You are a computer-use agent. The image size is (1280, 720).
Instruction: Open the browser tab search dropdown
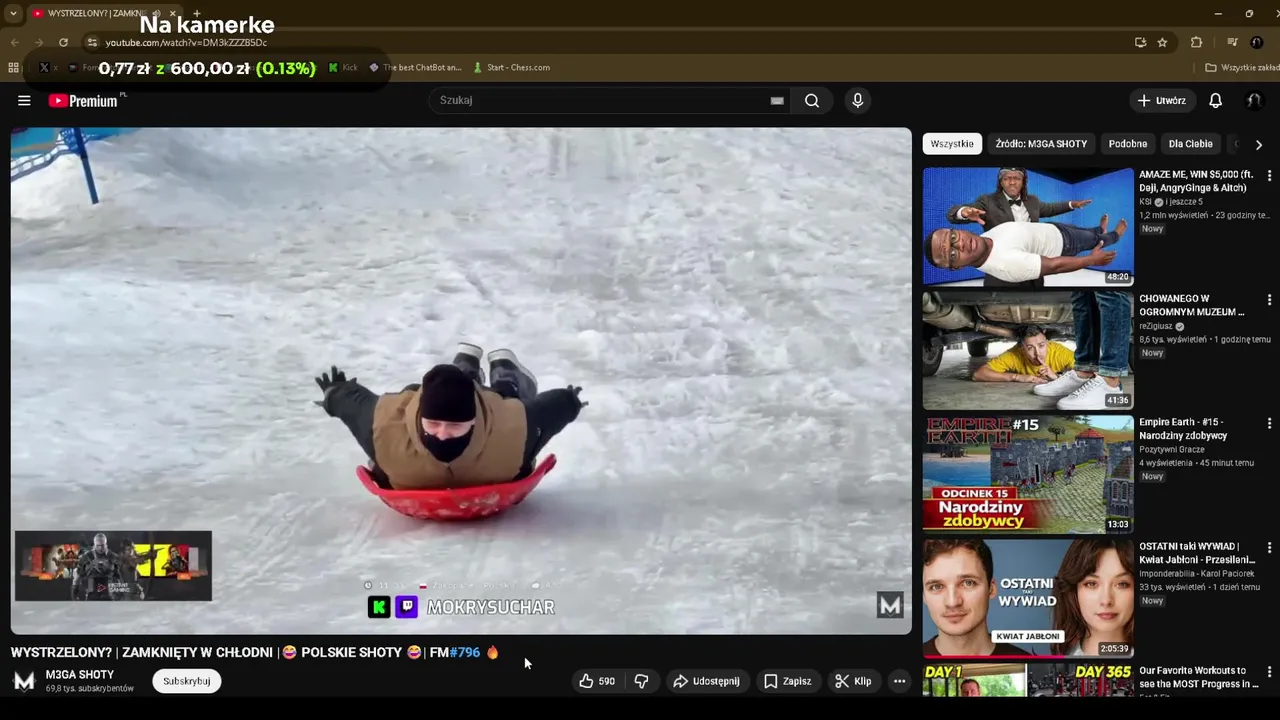pyautogui.click(x=13, y=13)
